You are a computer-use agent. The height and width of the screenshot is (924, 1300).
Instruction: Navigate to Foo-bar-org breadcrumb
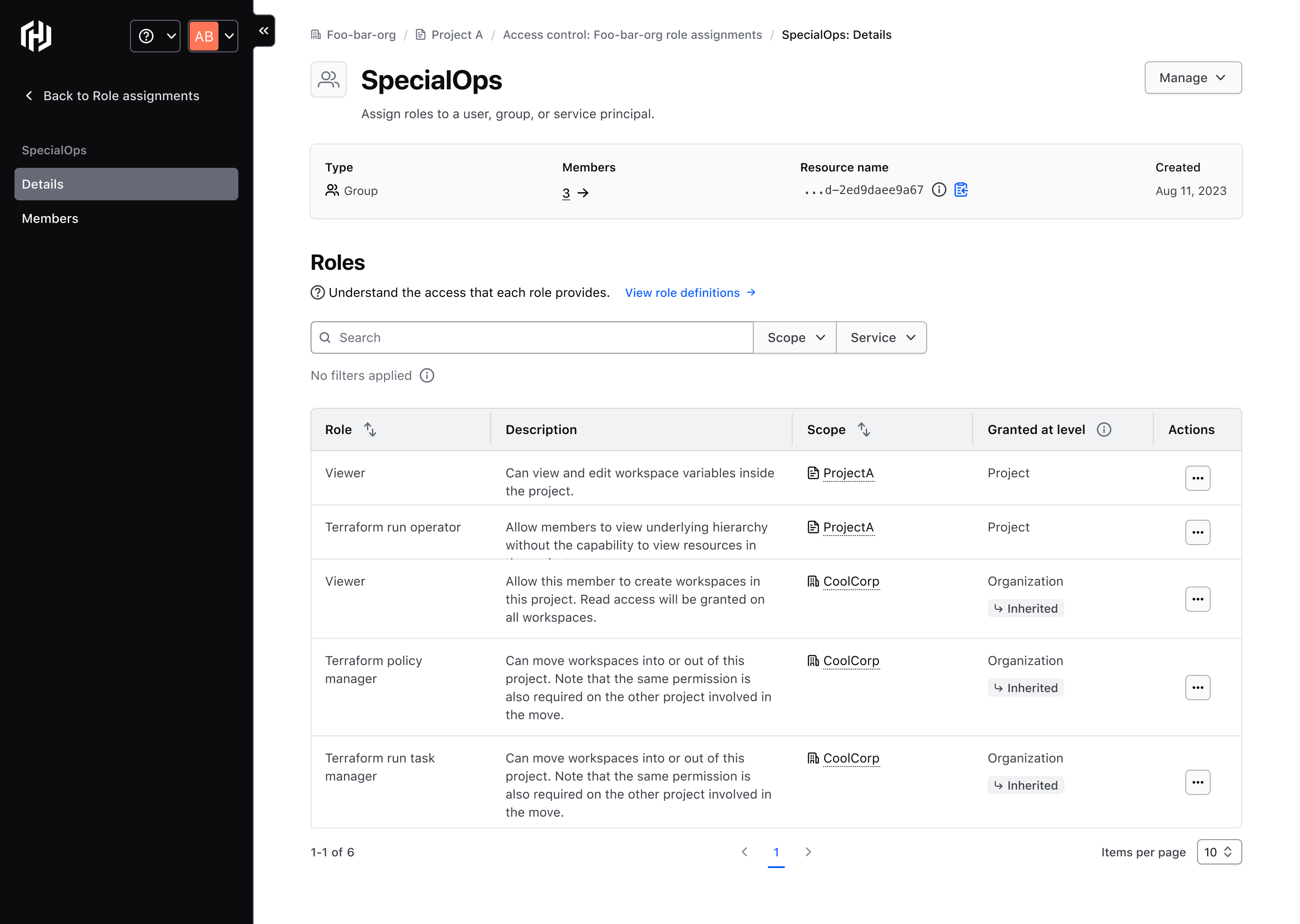click(353, 35)
